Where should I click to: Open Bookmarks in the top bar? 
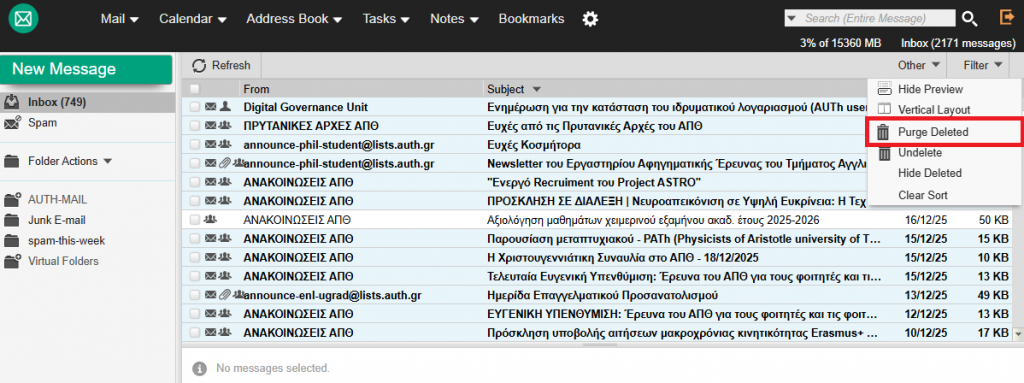tap(531, 19)
